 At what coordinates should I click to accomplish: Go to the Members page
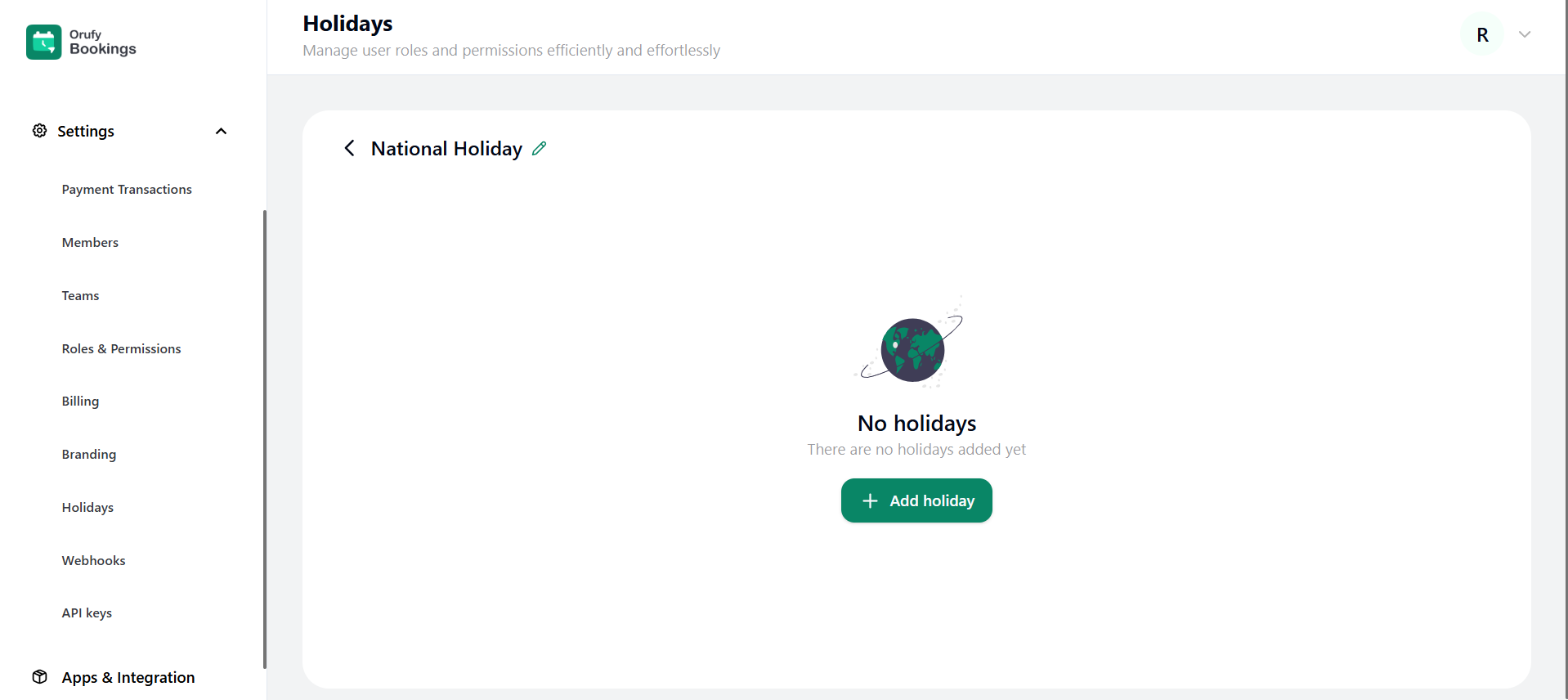point(90,242)
